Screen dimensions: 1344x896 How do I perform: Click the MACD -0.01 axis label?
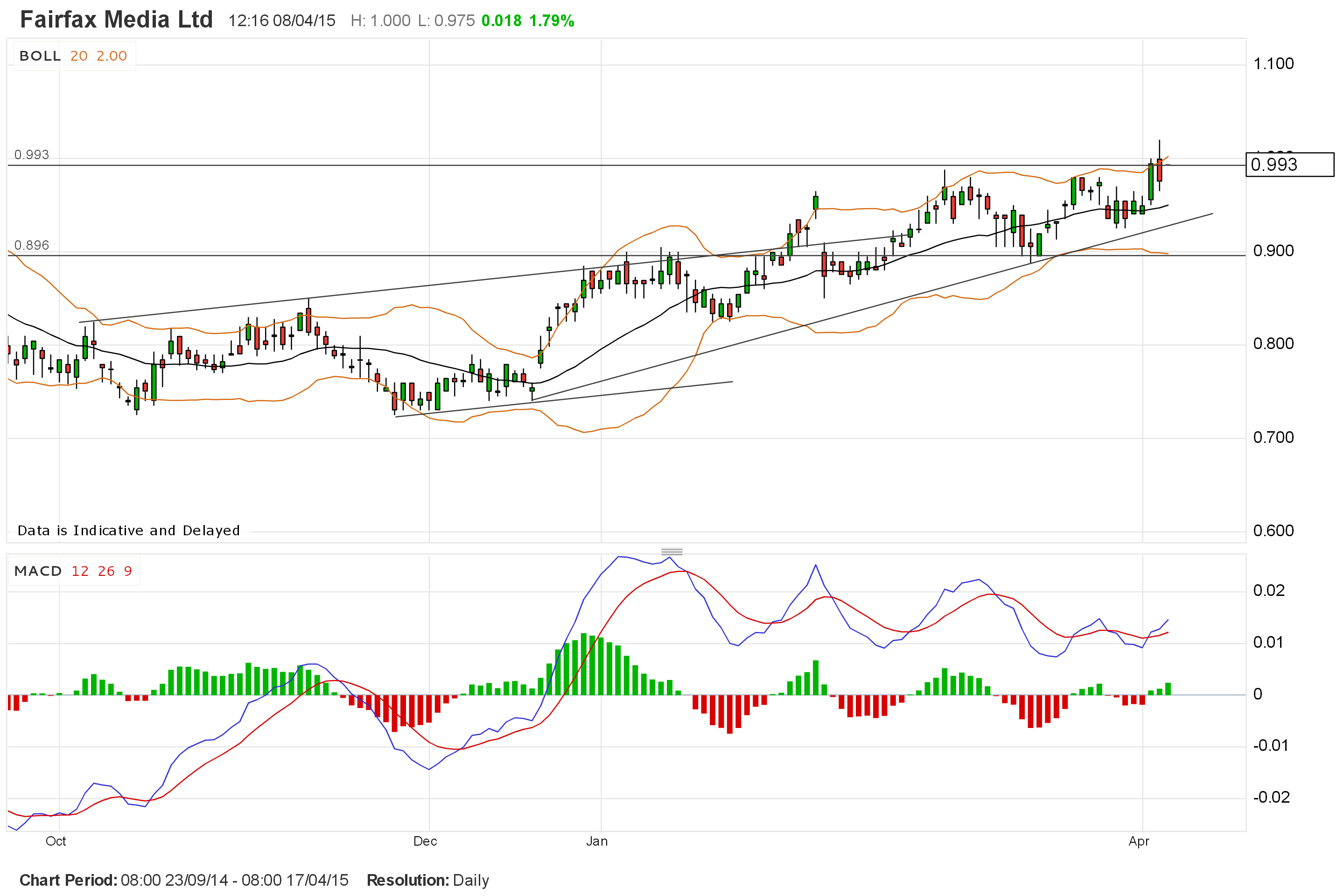(x=1271, y=746)
